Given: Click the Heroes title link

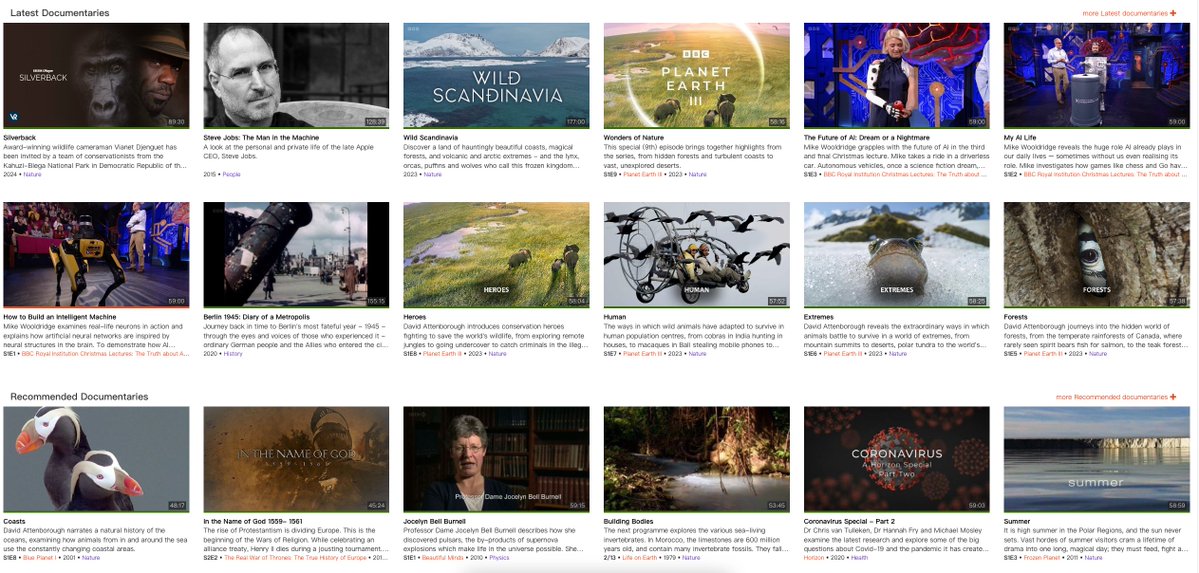Looking at the screenshot, I should (414, 317).
